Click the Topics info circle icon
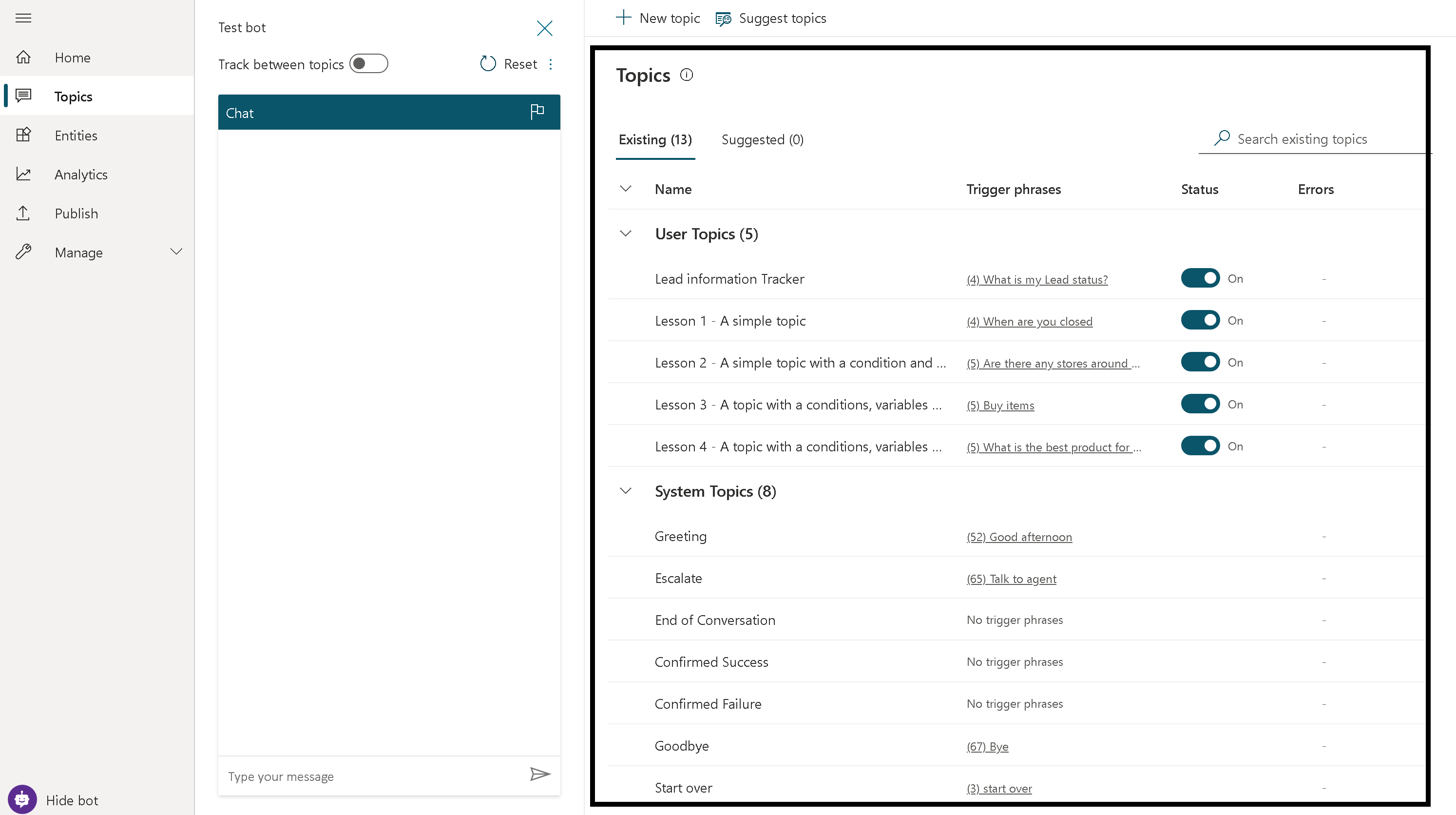The height and width of the screenshot is (815, 1456). pyautogui.click(x=686, y=75)
